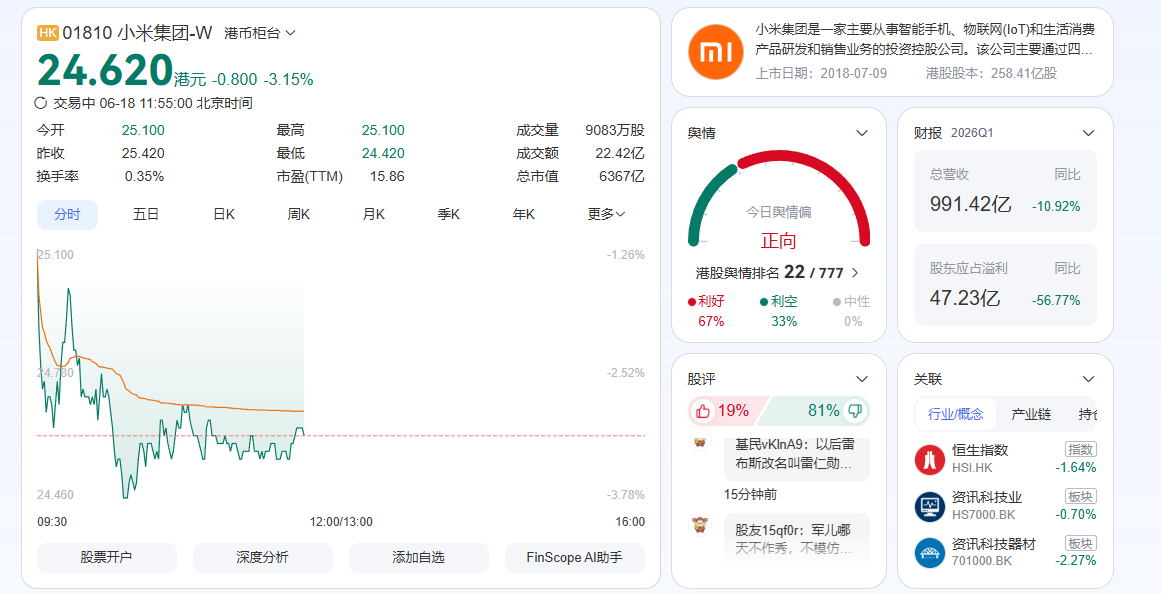This screenshot has width=1161, height=594.
Task: Switch to the 日K chart tab
Action: 224,214
